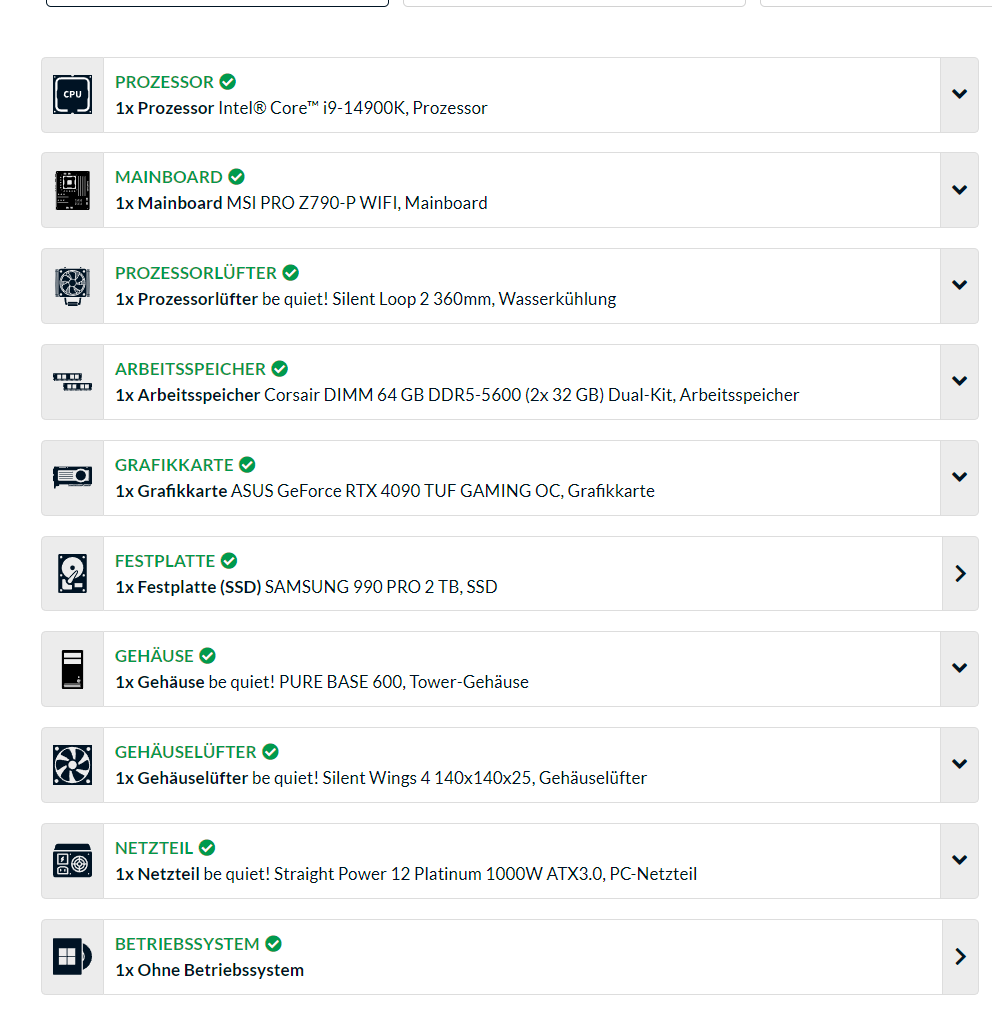Select Corsair DIMM 64 GB DDR5-5600 text

click(x=531, y=395)
